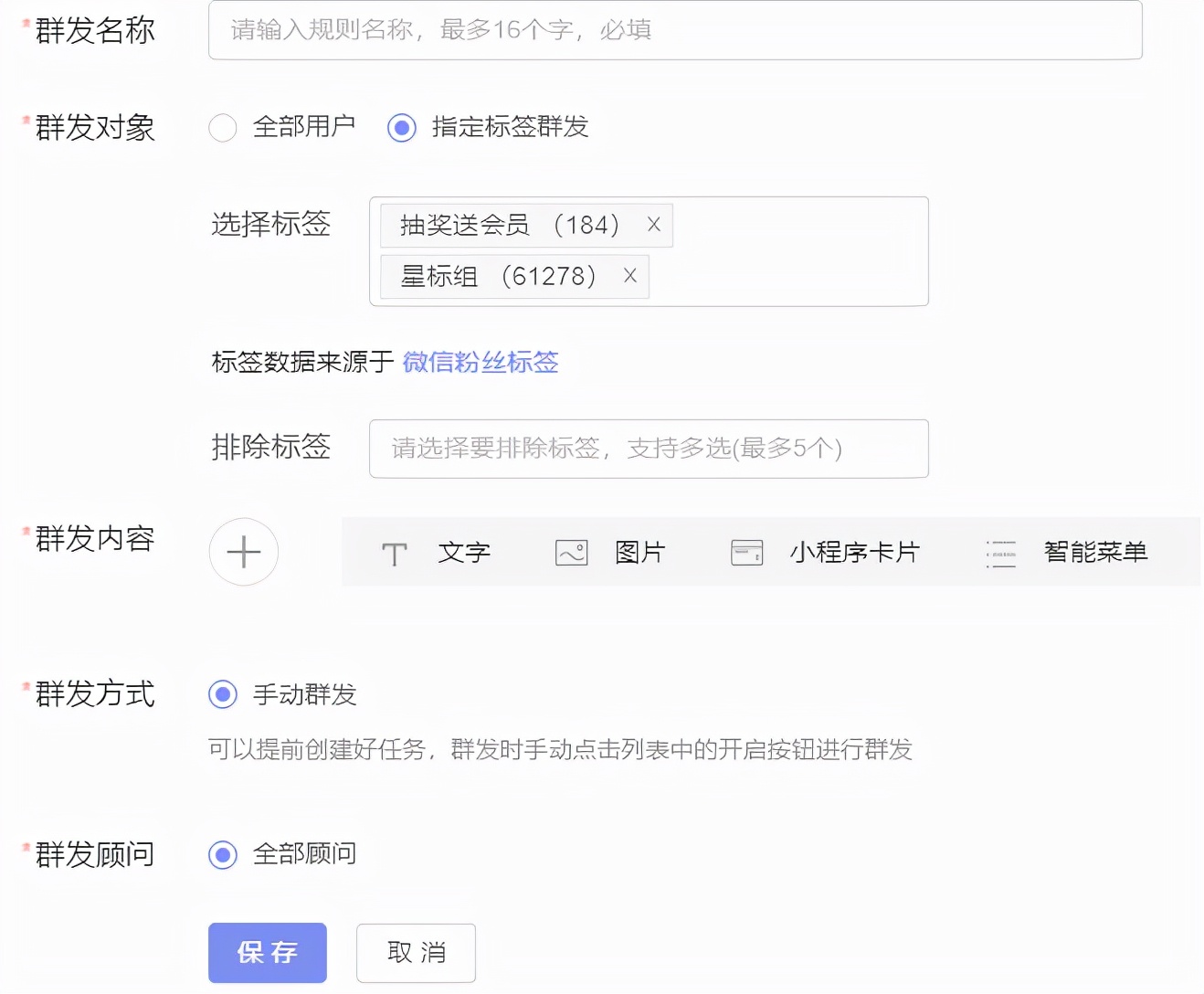Choose 小程序卡片 in the content type bar

pos(854,552)
